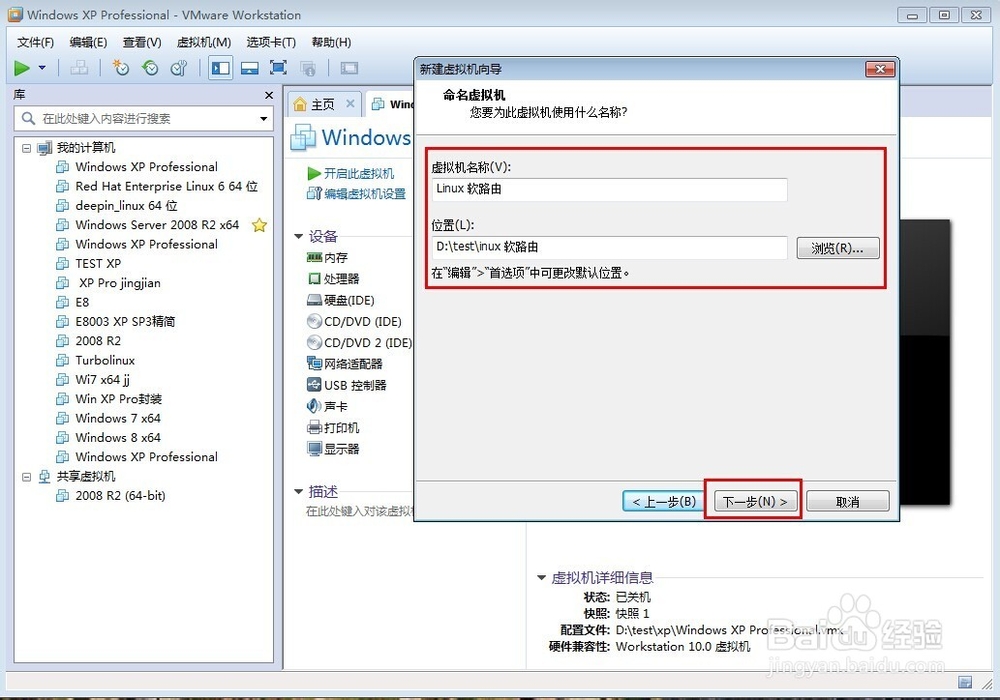Close the library panel

[x=268, y=95]
